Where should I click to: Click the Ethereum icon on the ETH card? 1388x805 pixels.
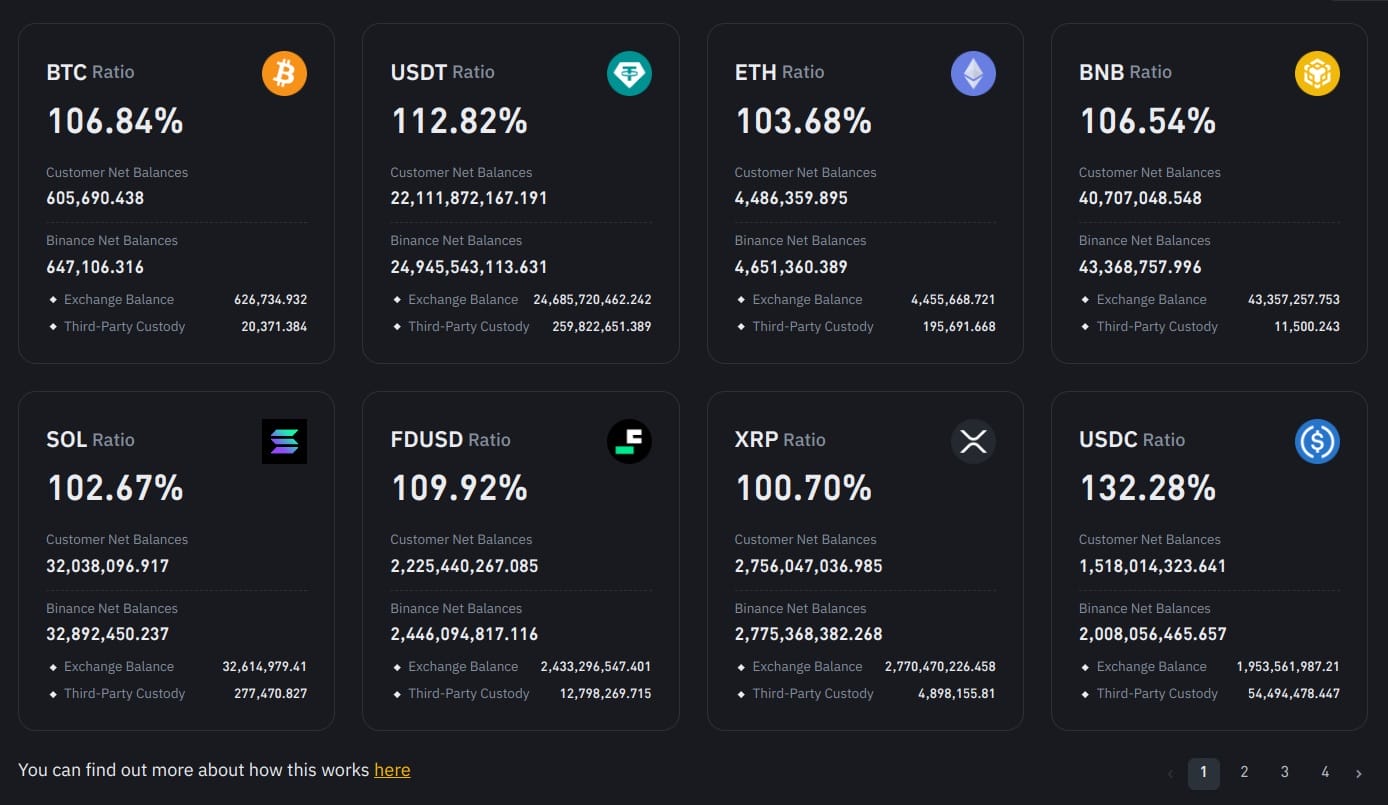973,73
